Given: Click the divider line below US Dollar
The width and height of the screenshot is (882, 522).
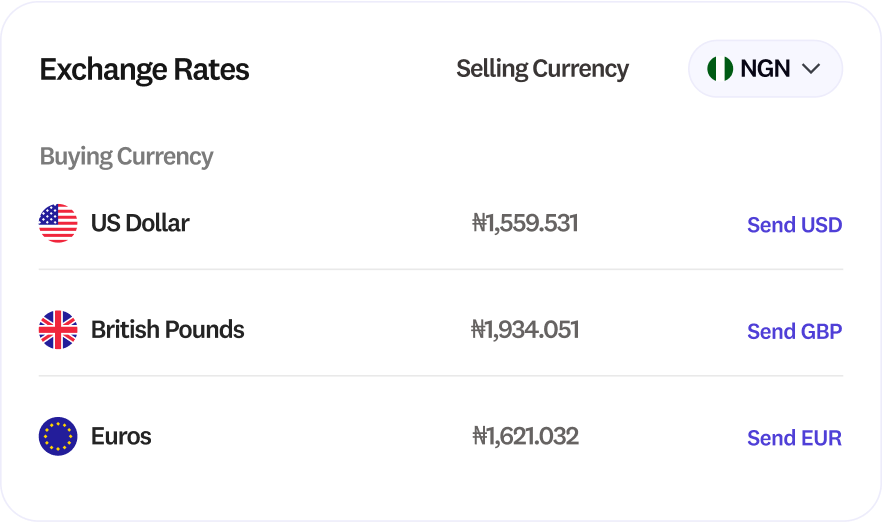Looking at the screenshot, I should [x=440, y=269].
